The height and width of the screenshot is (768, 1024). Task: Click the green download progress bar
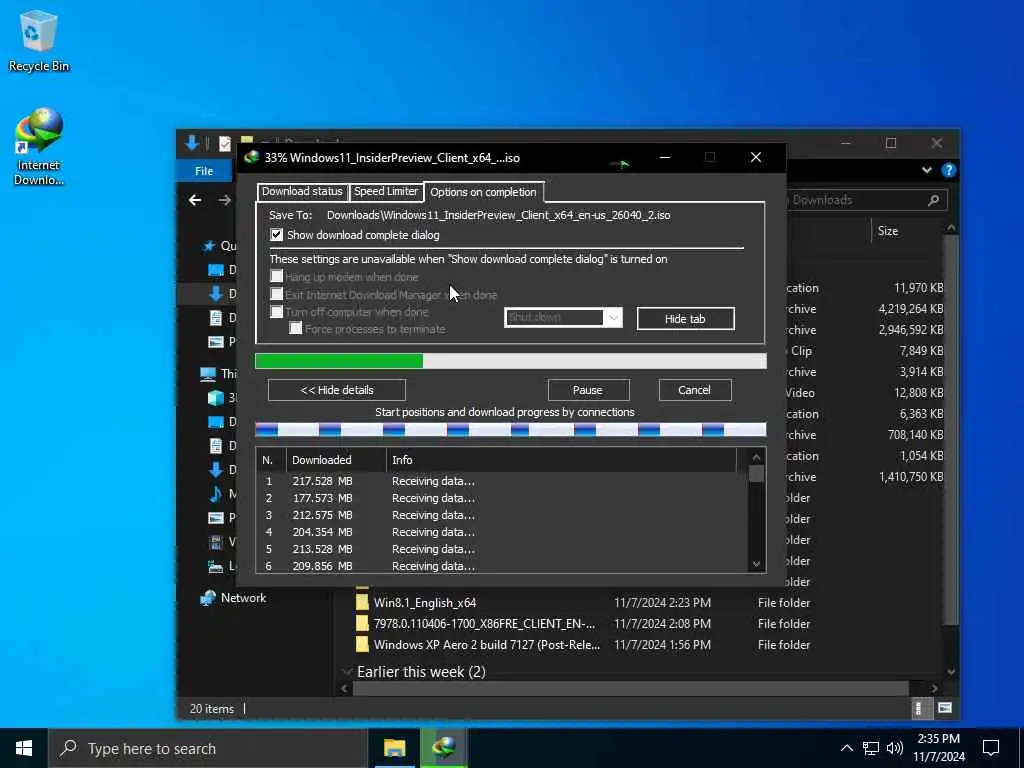pyautogui.click(x=511, y=361)
